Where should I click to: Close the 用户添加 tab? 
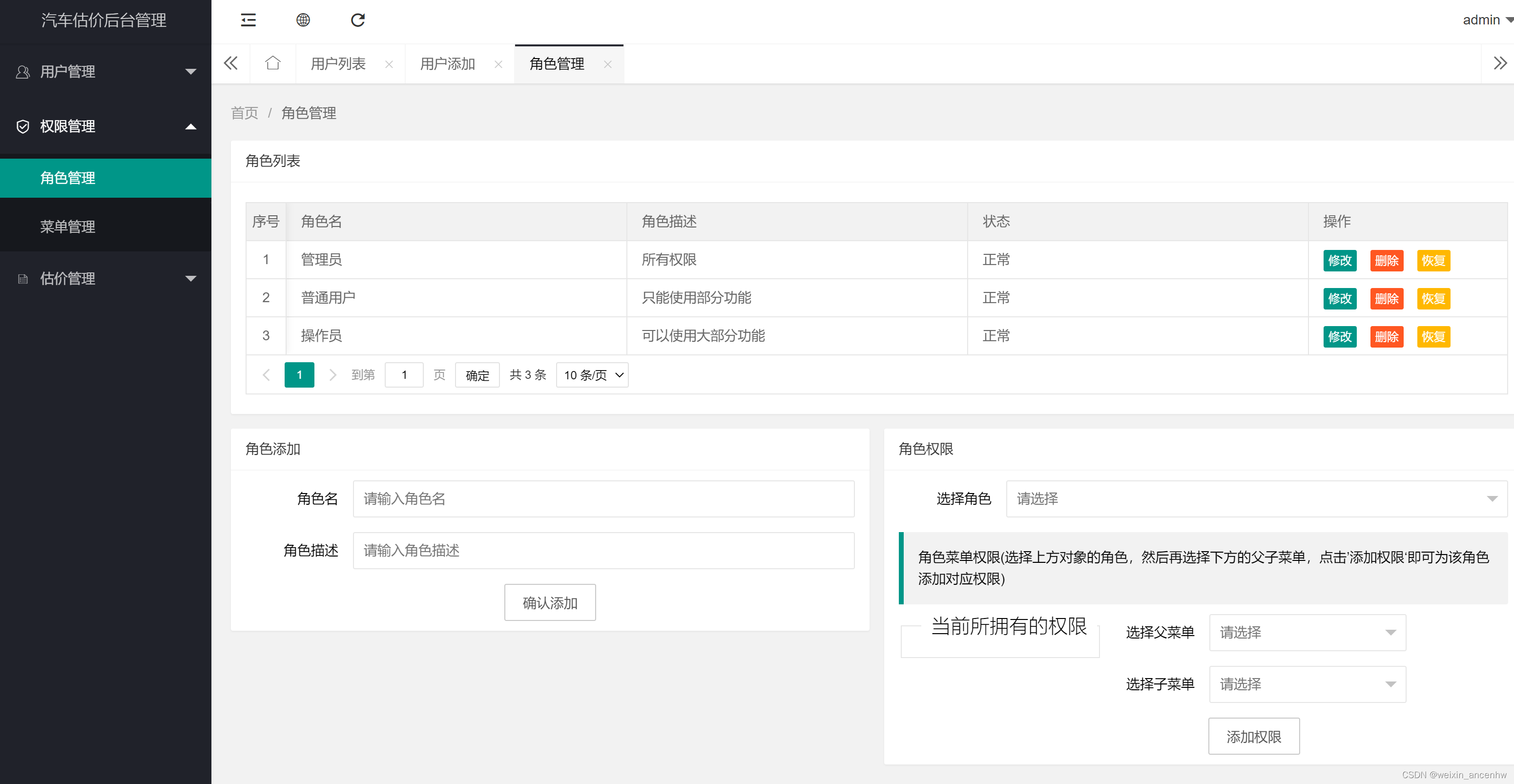498,64
